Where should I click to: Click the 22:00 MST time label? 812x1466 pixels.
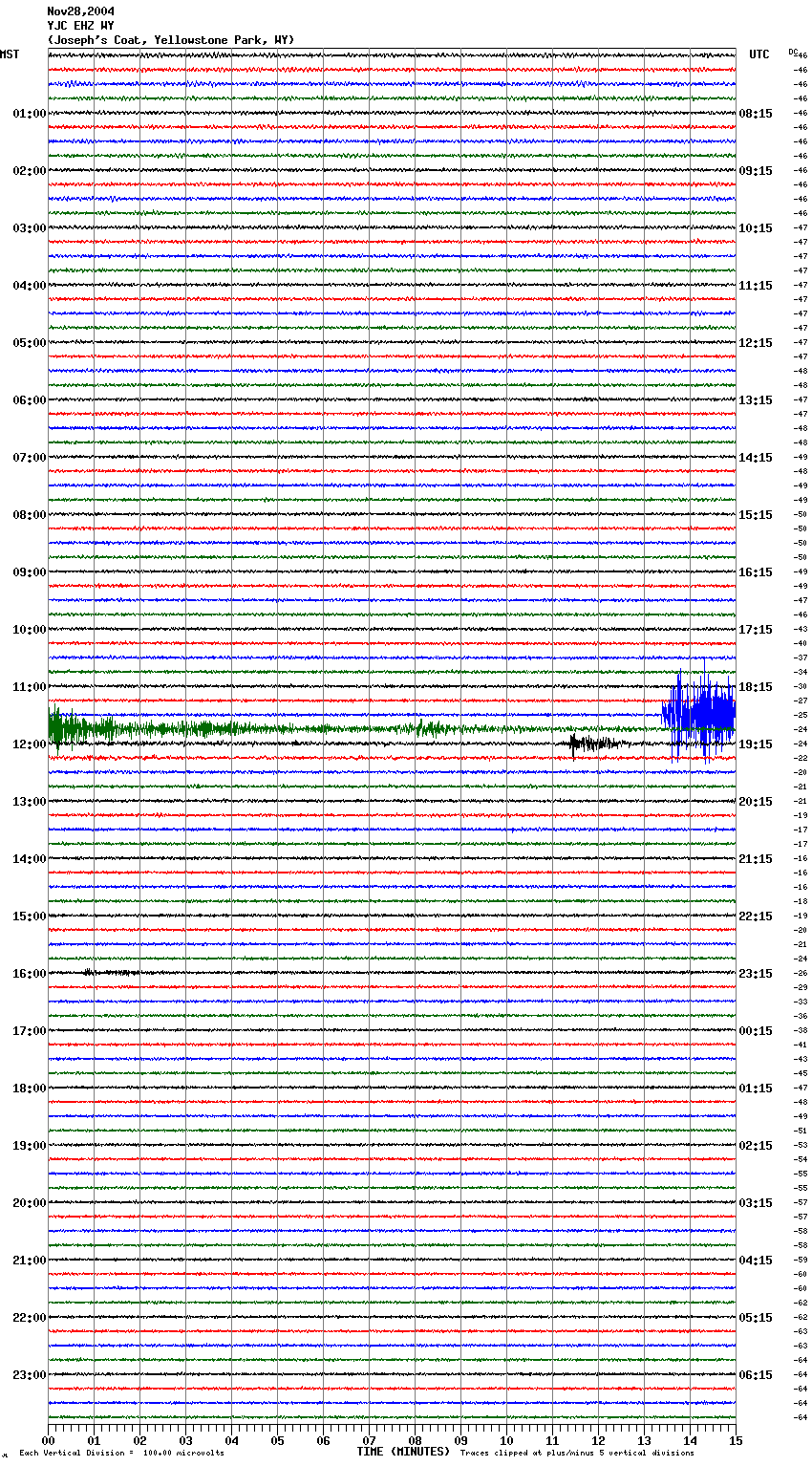pos(30,1318)
